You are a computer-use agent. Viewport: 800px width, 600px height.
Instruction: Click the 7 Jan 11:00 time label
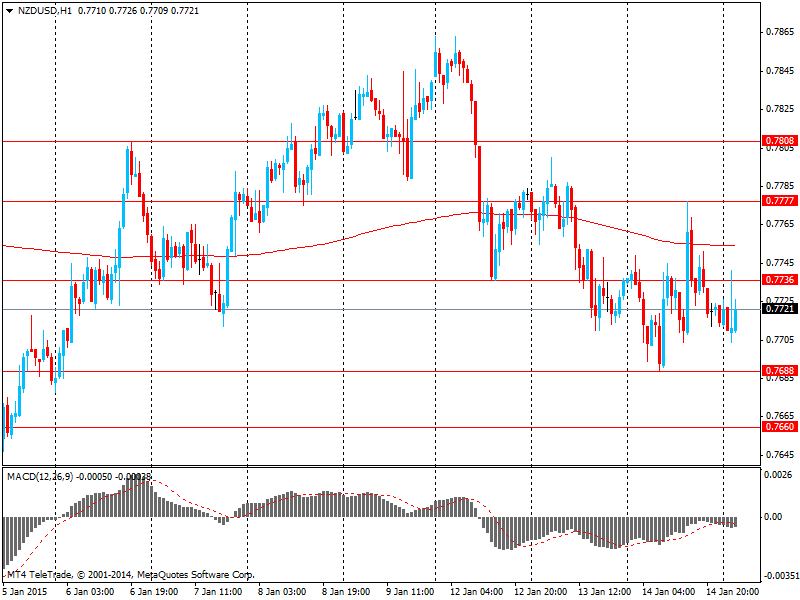219,591
